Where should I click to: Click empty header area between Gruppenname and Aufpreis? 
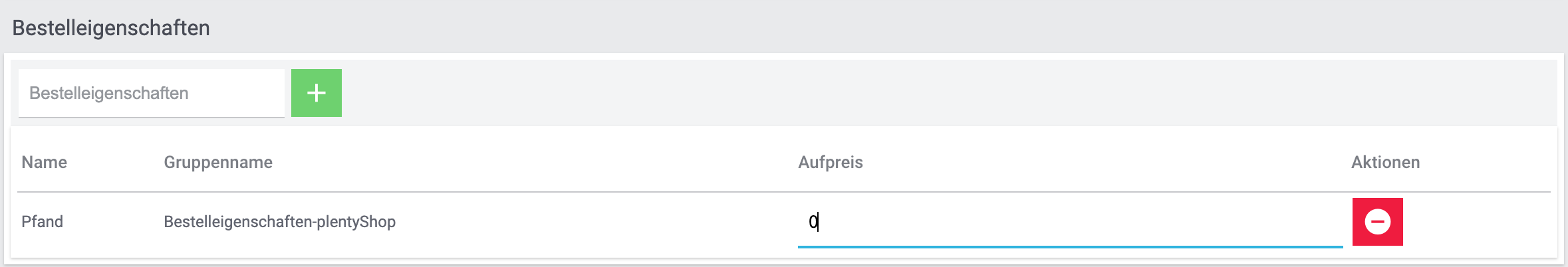pyautogui.click(x=532, y=163)
